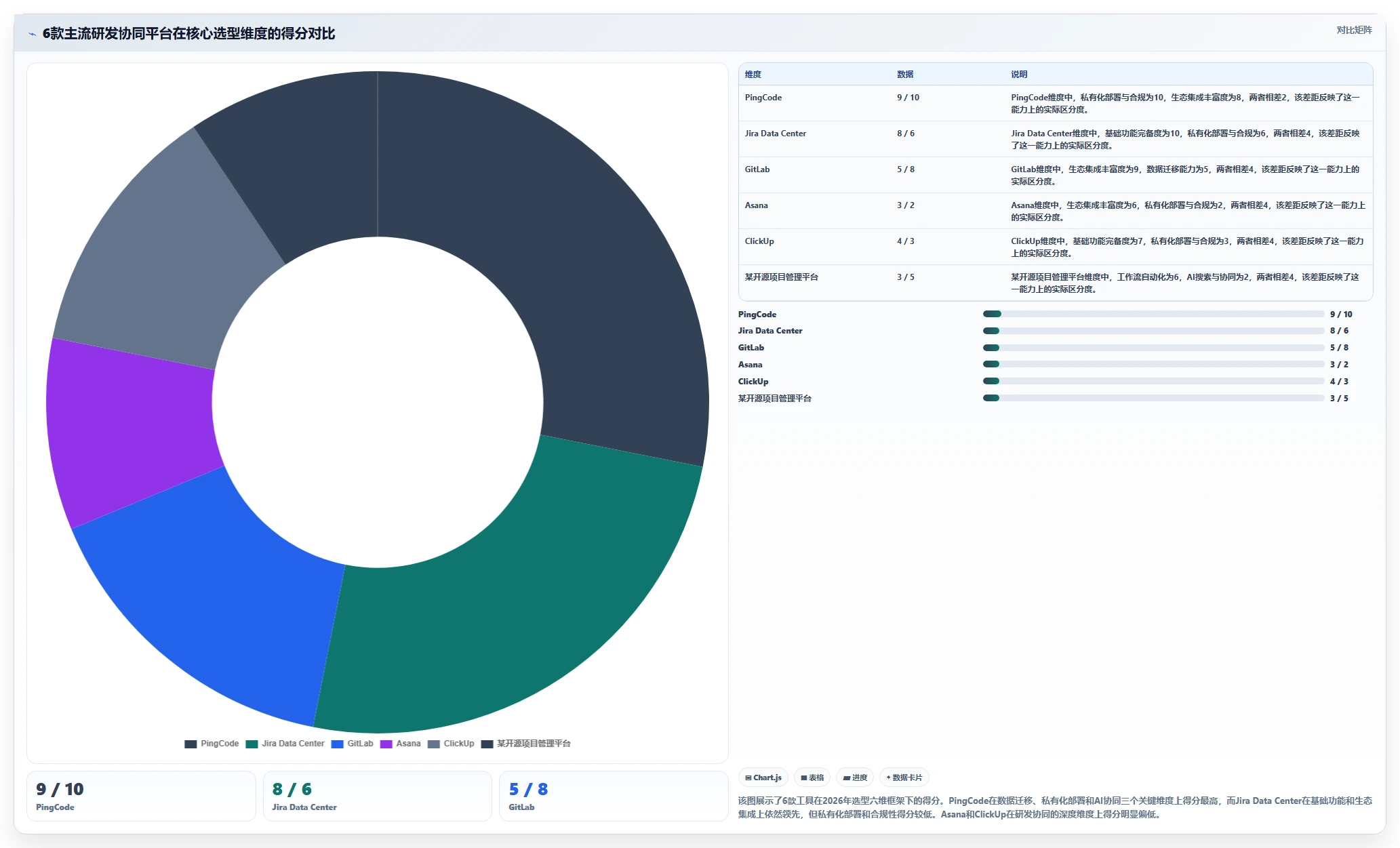Click the Jira Data Center label in the progress list
The width and height of the screenshot is (1400, 848).
pos(770,331)
